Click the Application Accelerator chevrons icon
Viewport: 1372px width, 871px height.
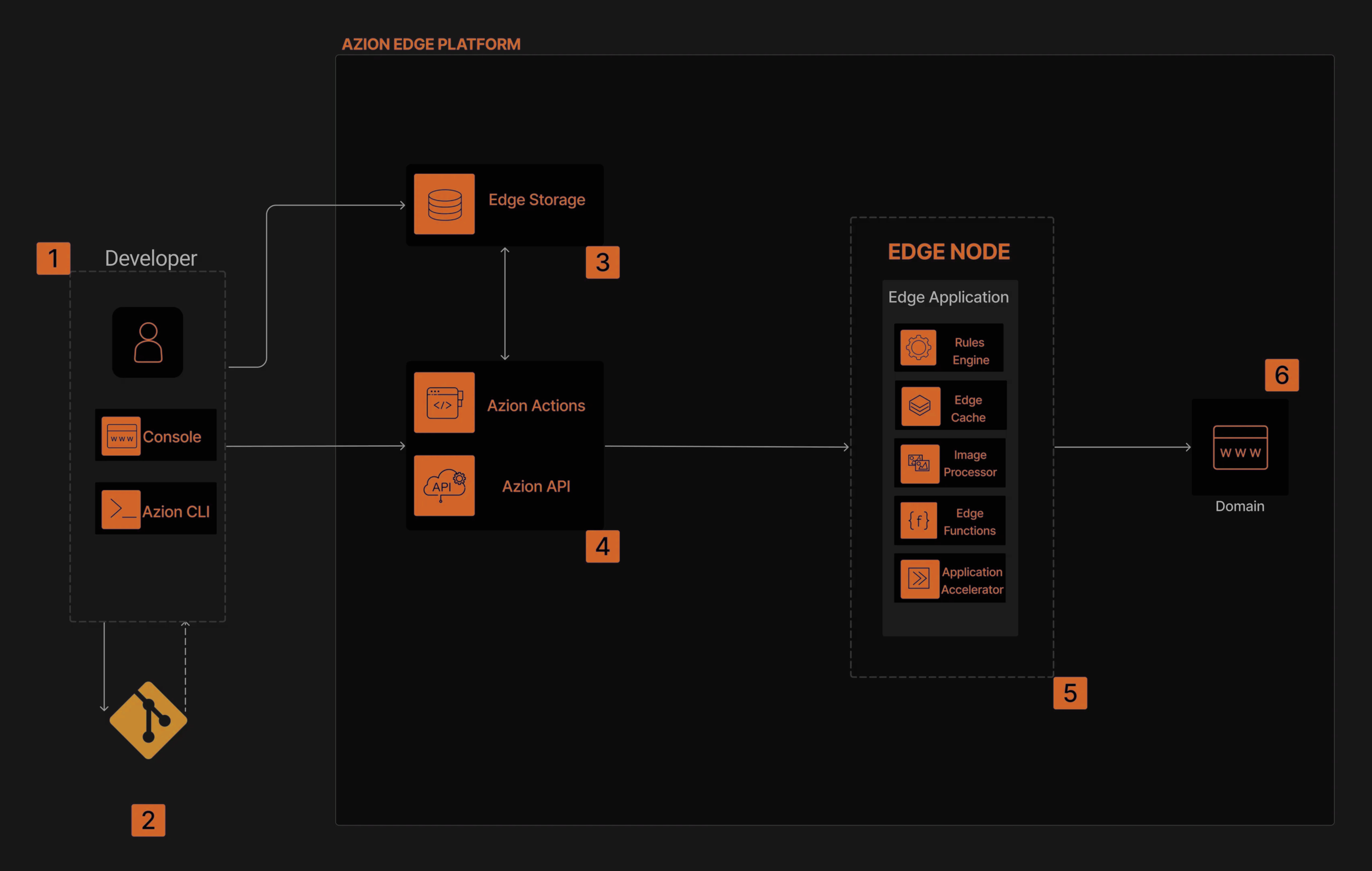click(920, 579)
